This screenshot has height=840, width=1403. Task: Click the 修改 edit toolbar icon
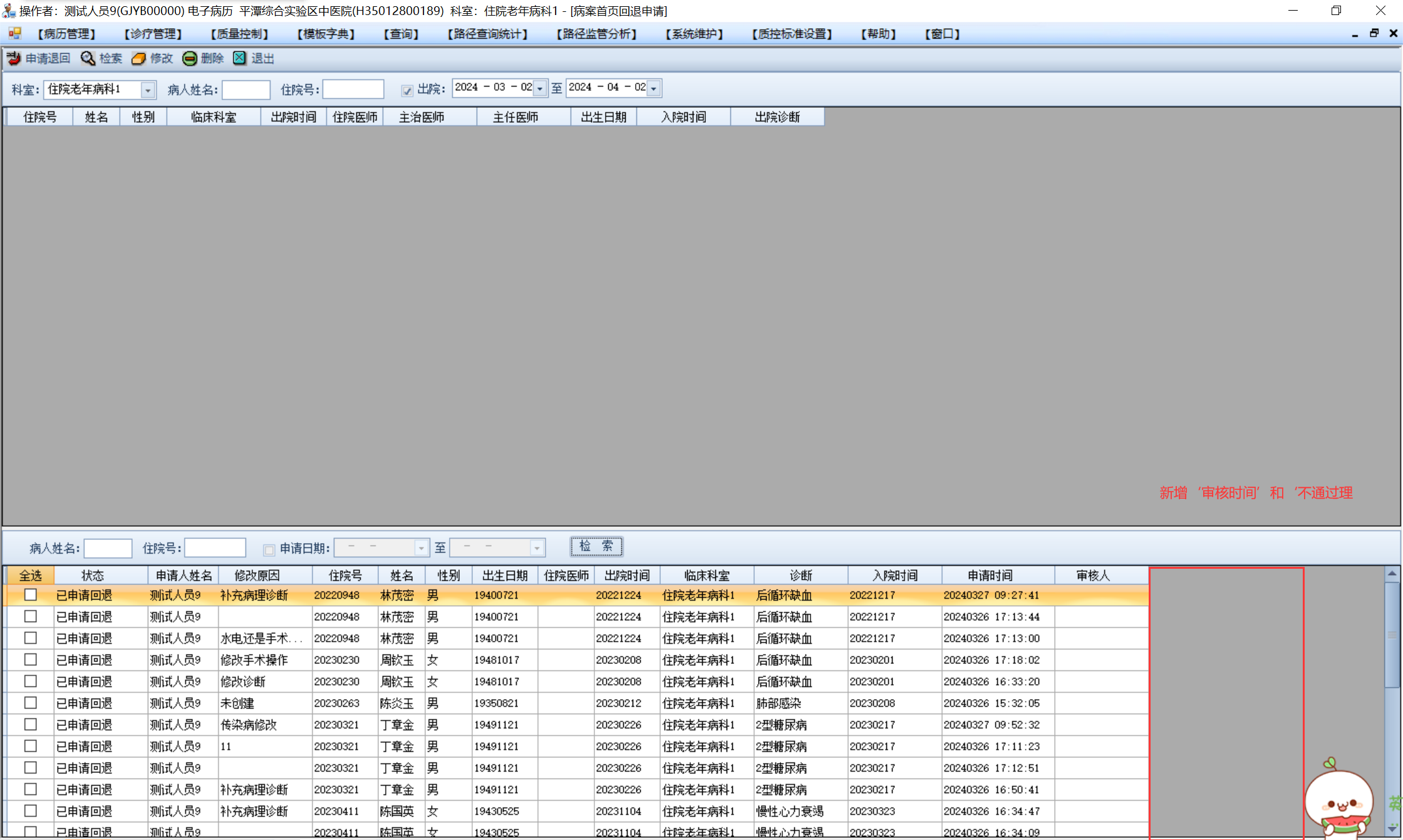coord(138,59)
